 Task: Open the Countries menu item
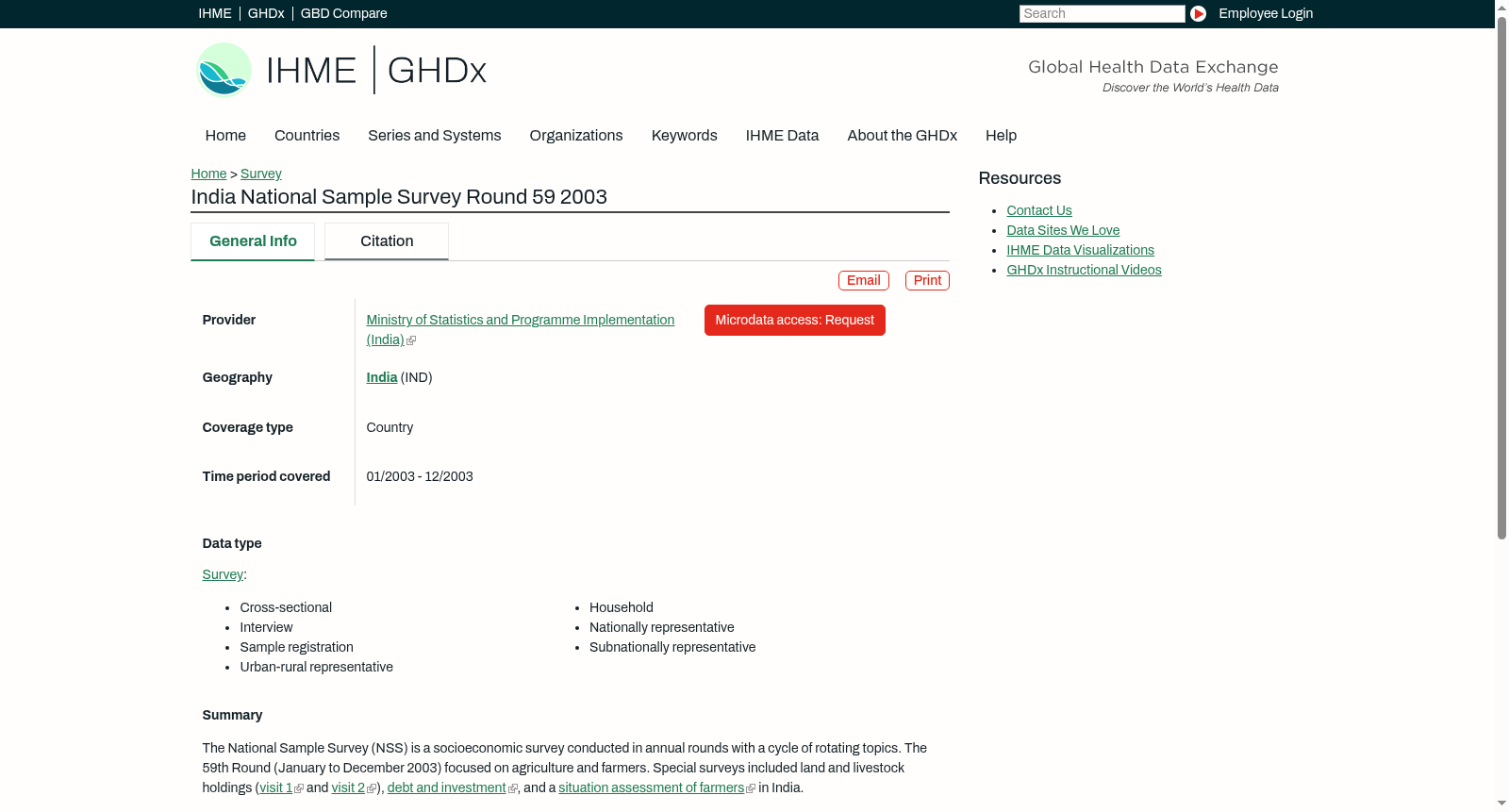[x=307, y=136]
